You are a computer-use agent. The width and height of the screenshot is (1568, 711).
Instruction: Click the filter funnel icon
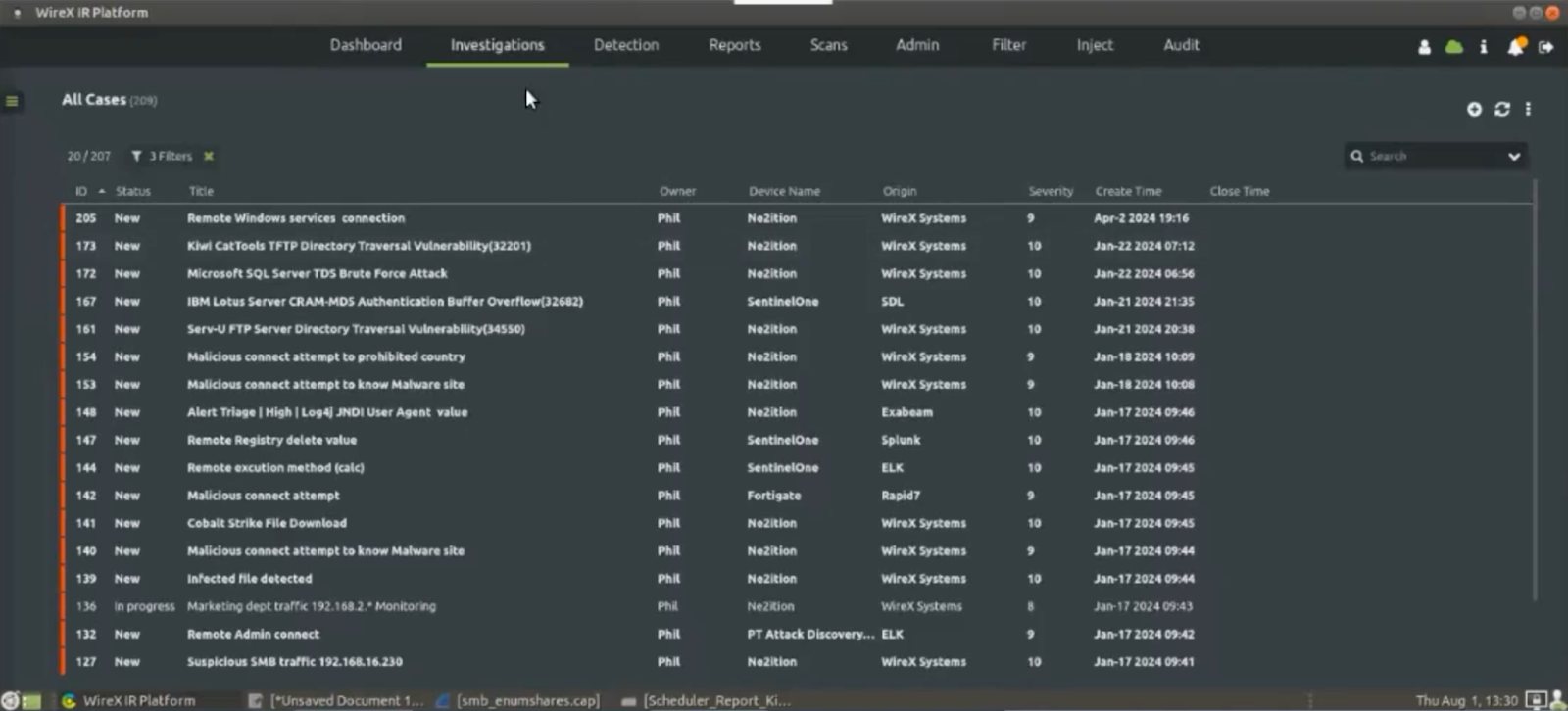coord(136,156)
